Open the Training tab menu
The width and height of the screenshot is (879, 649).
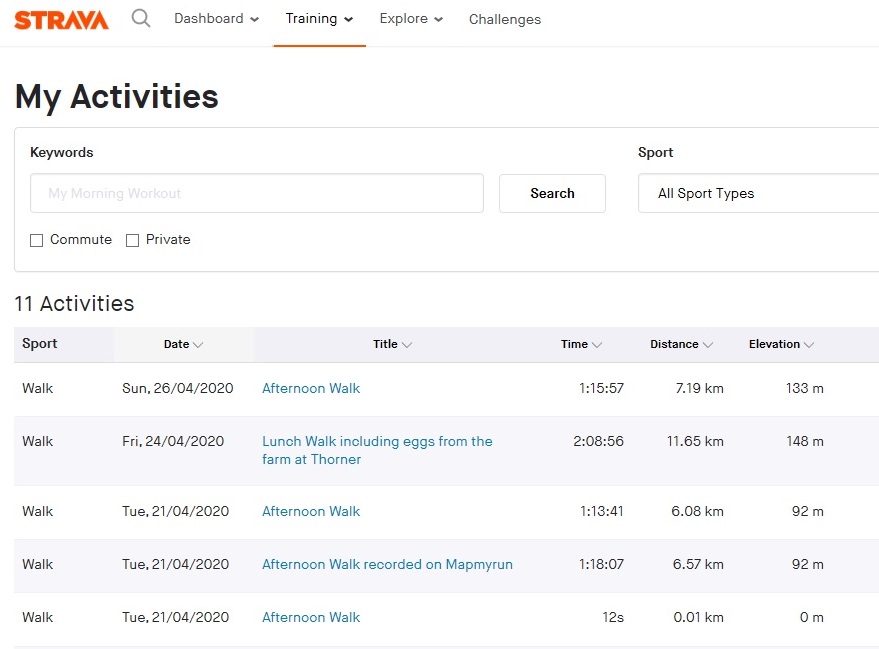click(319, 19)
